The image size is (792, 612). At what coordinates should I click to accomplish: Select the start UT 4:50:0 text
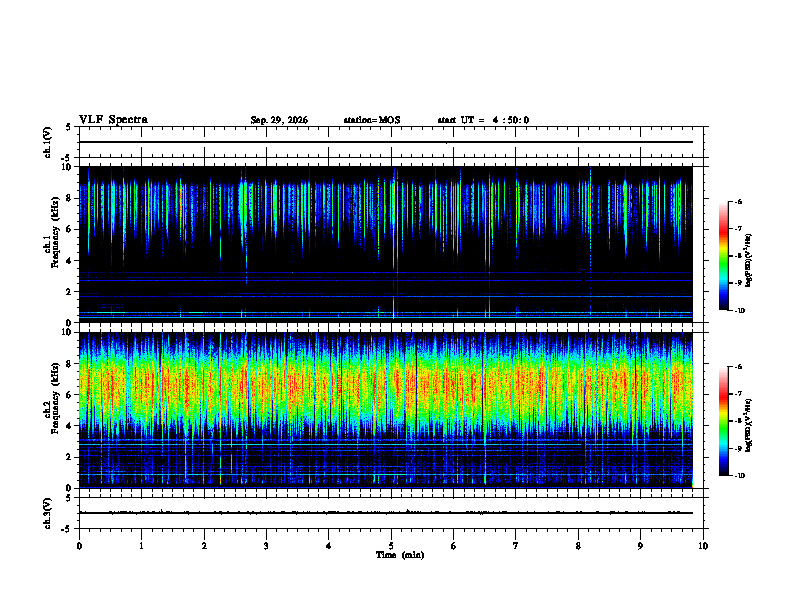pyautogui.click(x=483, y=120)
